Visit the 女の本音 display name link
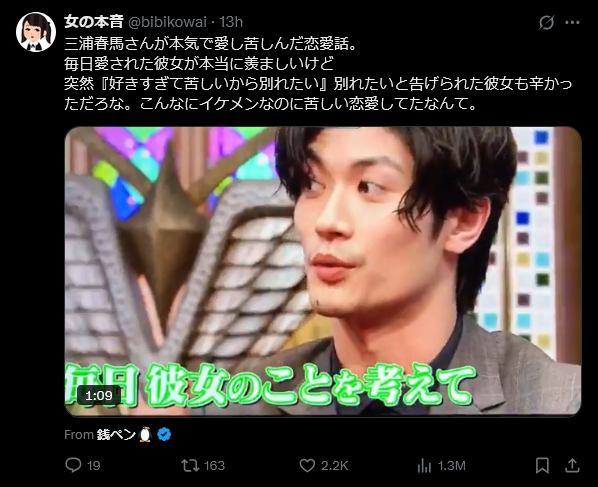This screenshot has width=598, height=487. click(x=94, y=22)
